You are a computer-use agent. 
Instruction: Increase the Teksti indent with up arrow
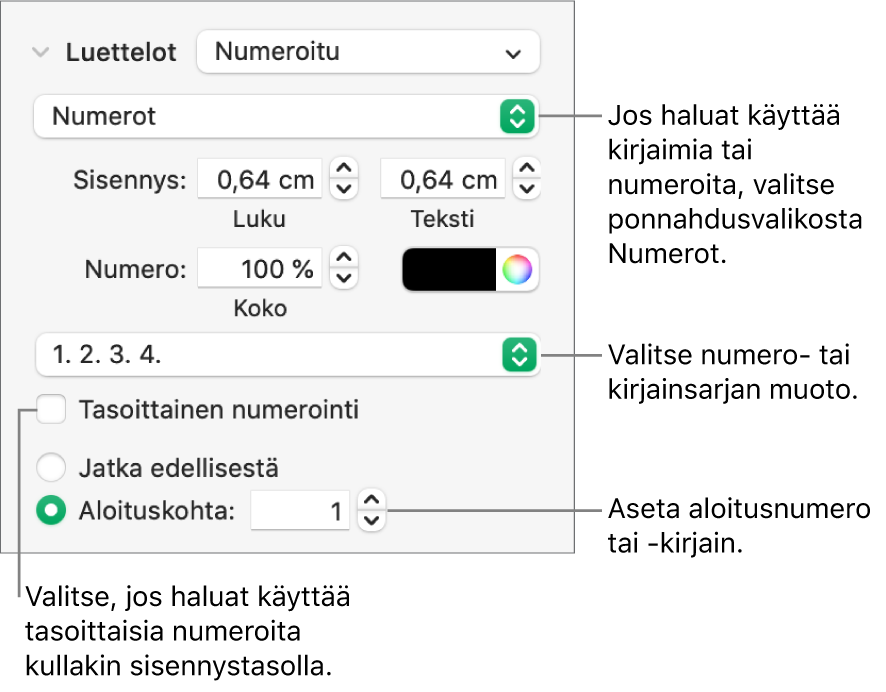526,169
